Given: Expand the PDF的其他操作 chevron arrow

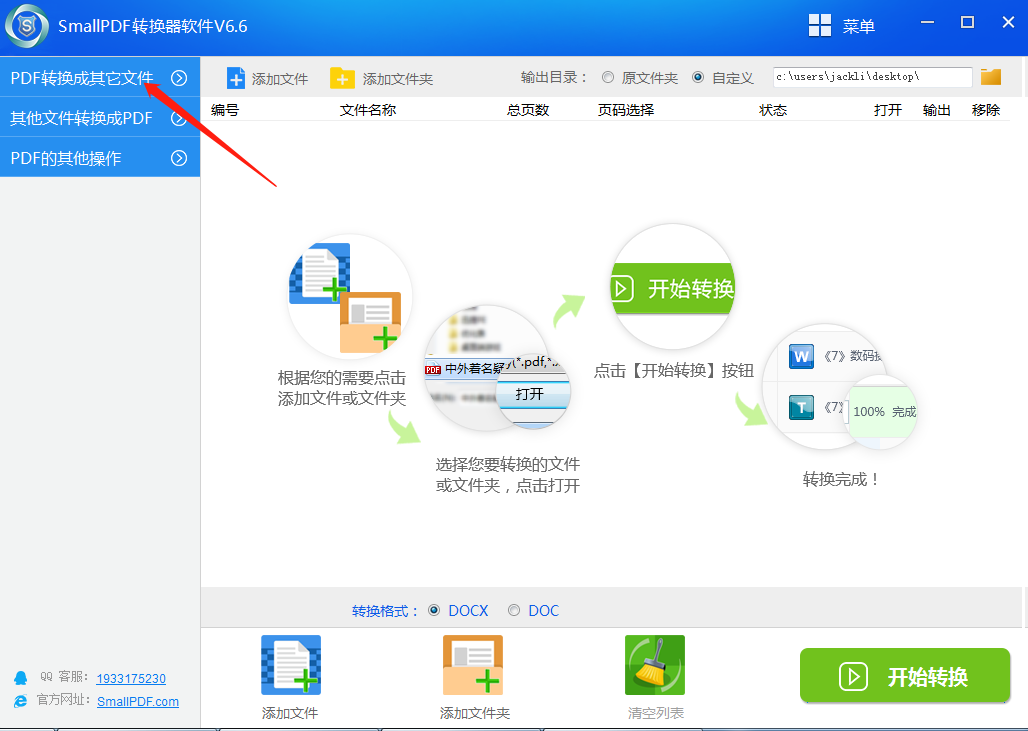Looking at the screenshot, I should (179, 157).
